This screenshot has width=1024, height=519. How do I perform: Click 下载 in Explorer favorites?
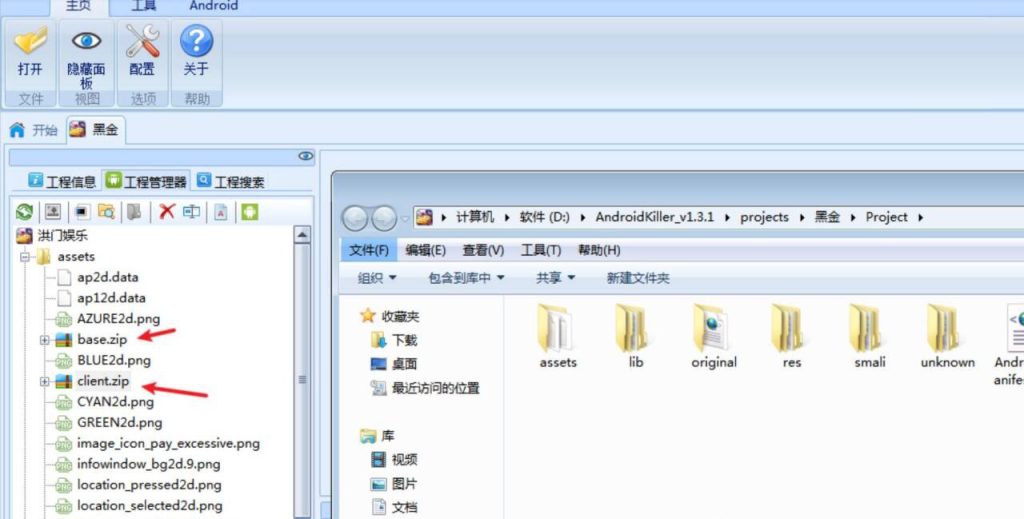tap(394, 340)
